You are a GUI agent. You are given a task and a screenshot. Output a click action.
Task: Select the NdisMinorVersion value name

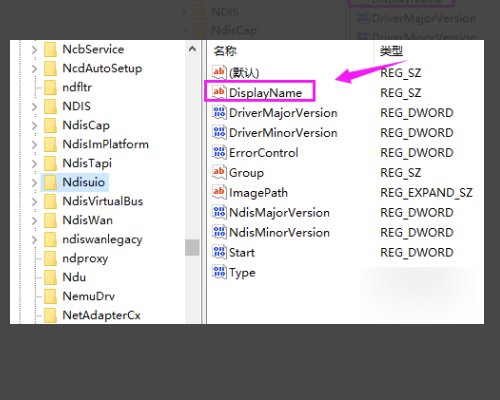pos(279,232)
